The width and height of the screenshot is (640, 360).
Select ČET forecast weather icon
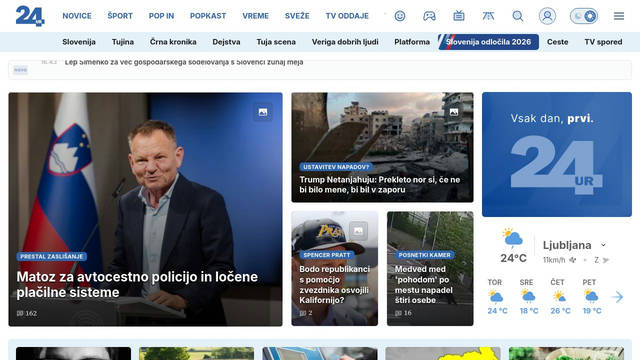pos(559,296)
